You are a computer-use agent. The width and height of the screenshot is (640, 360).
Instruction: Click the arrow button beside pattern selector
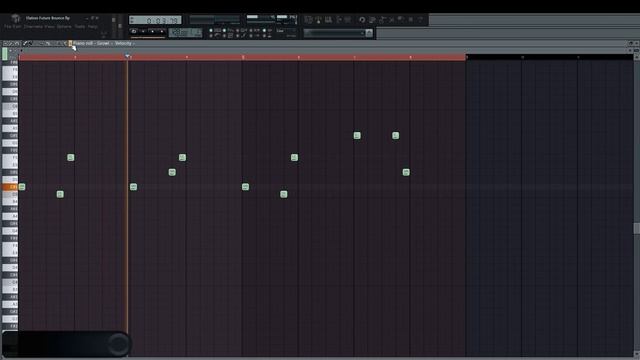(369, 33)
